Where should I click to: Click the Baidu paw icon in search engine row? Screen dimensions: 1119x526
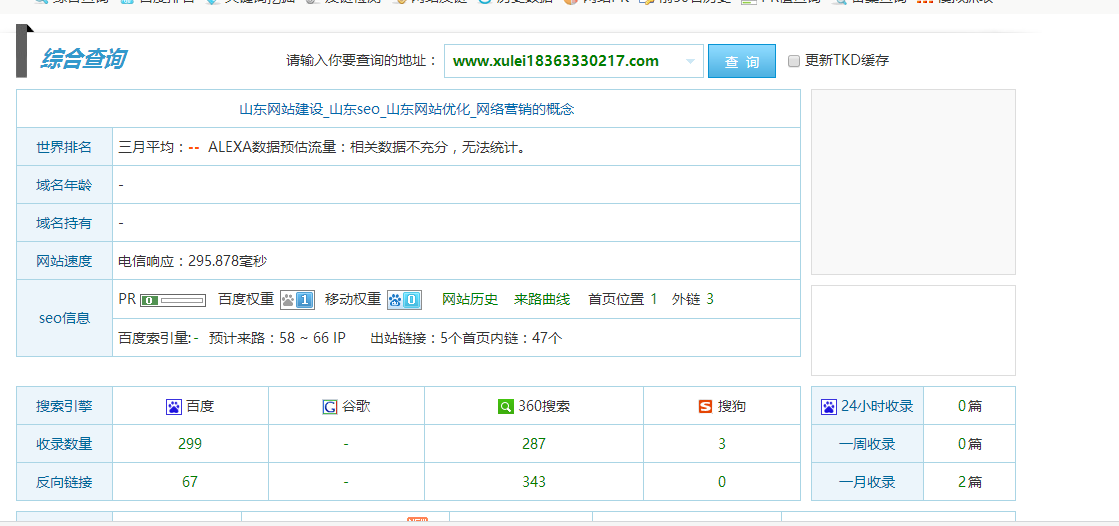coord(174,407)
